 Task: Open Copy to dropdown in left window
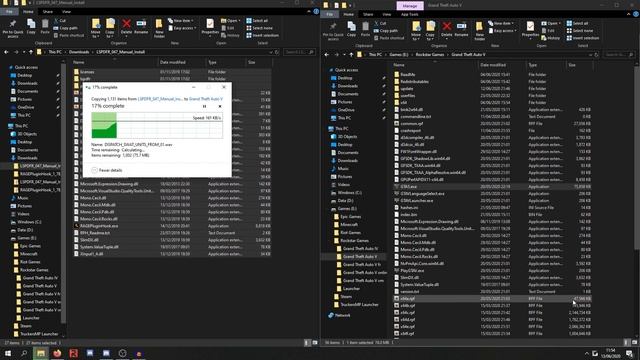coord(110,28)
